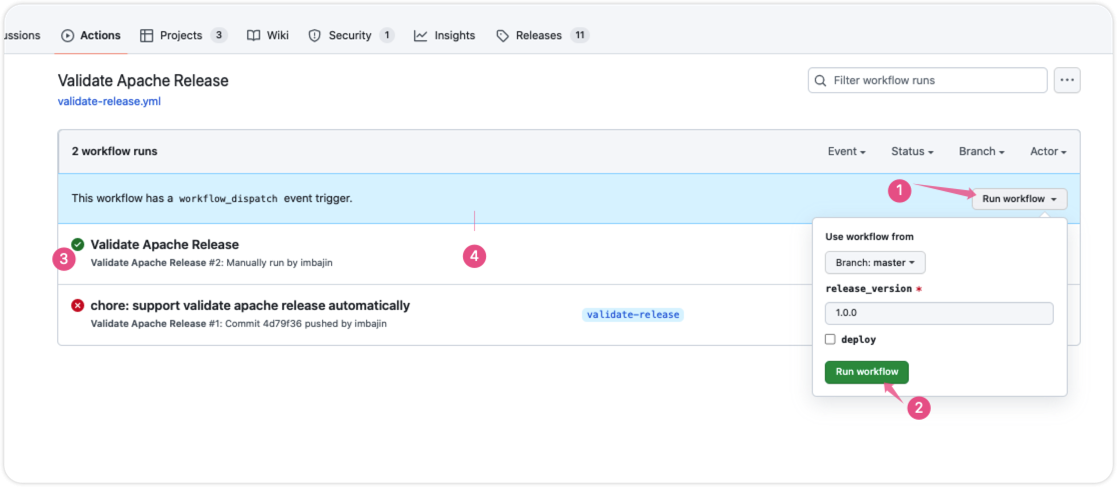Click the Security counter badge 1
Viewport: 1117px width, 487px height.
387,36
